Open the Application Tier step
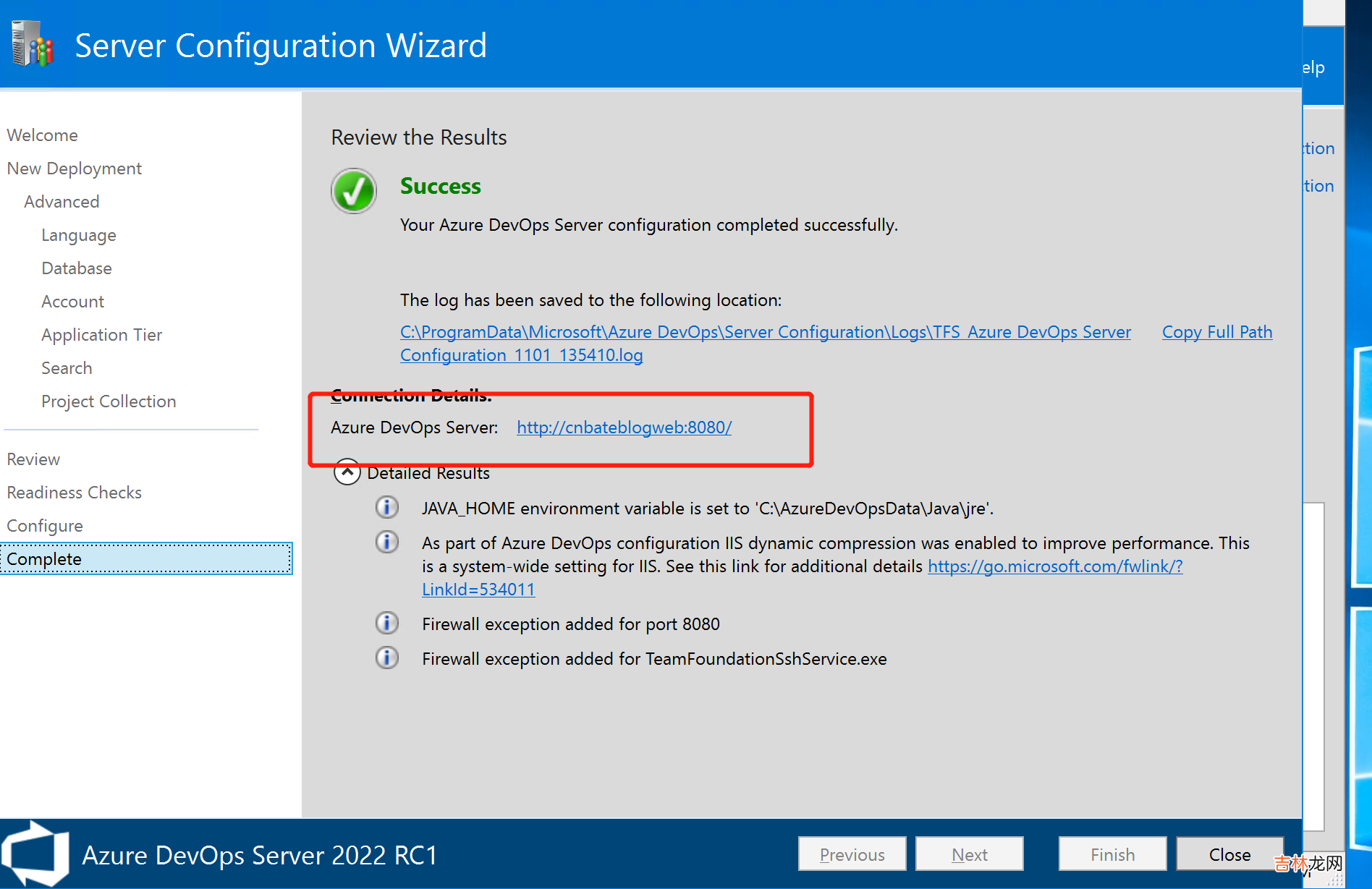Viewport: 1372px width, 889px height. (x=101, y=335)
